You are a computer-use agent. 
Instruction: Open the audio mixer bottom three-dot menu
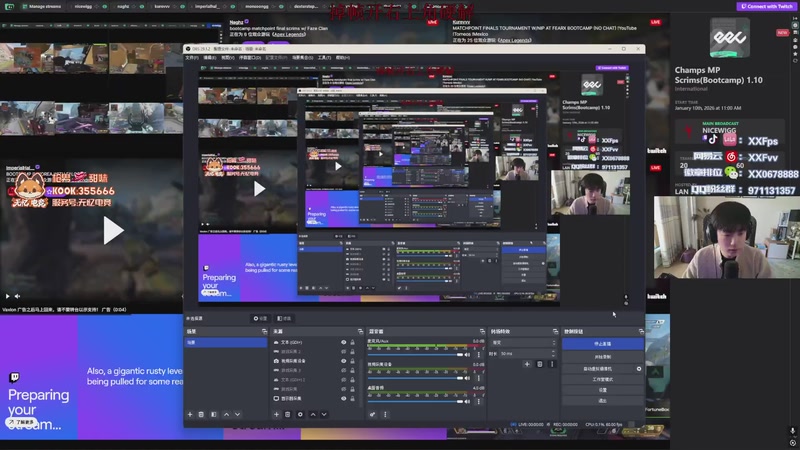[x=385, y=414]
